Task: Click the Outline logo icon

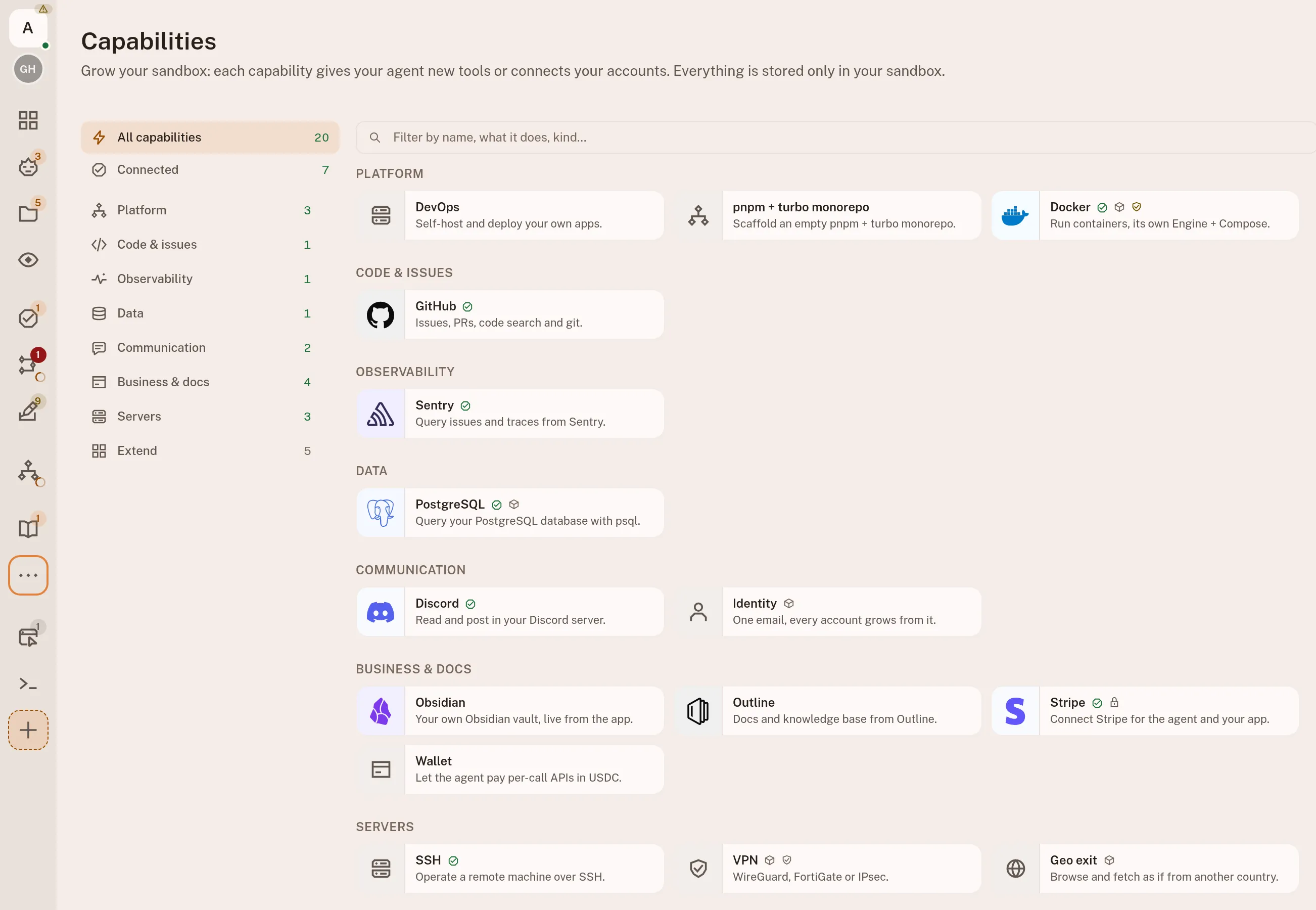Action: coord(697,711)
